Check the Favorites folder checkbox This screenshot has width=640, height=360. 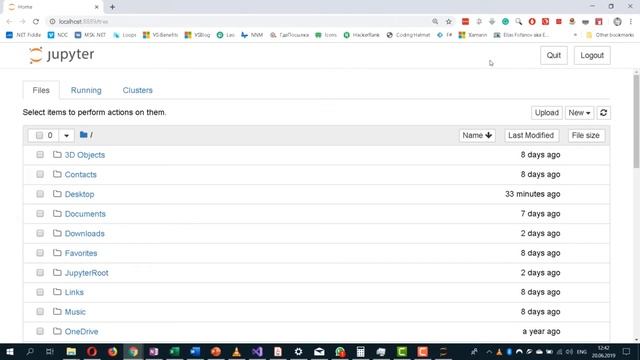[x=40, y=253]
